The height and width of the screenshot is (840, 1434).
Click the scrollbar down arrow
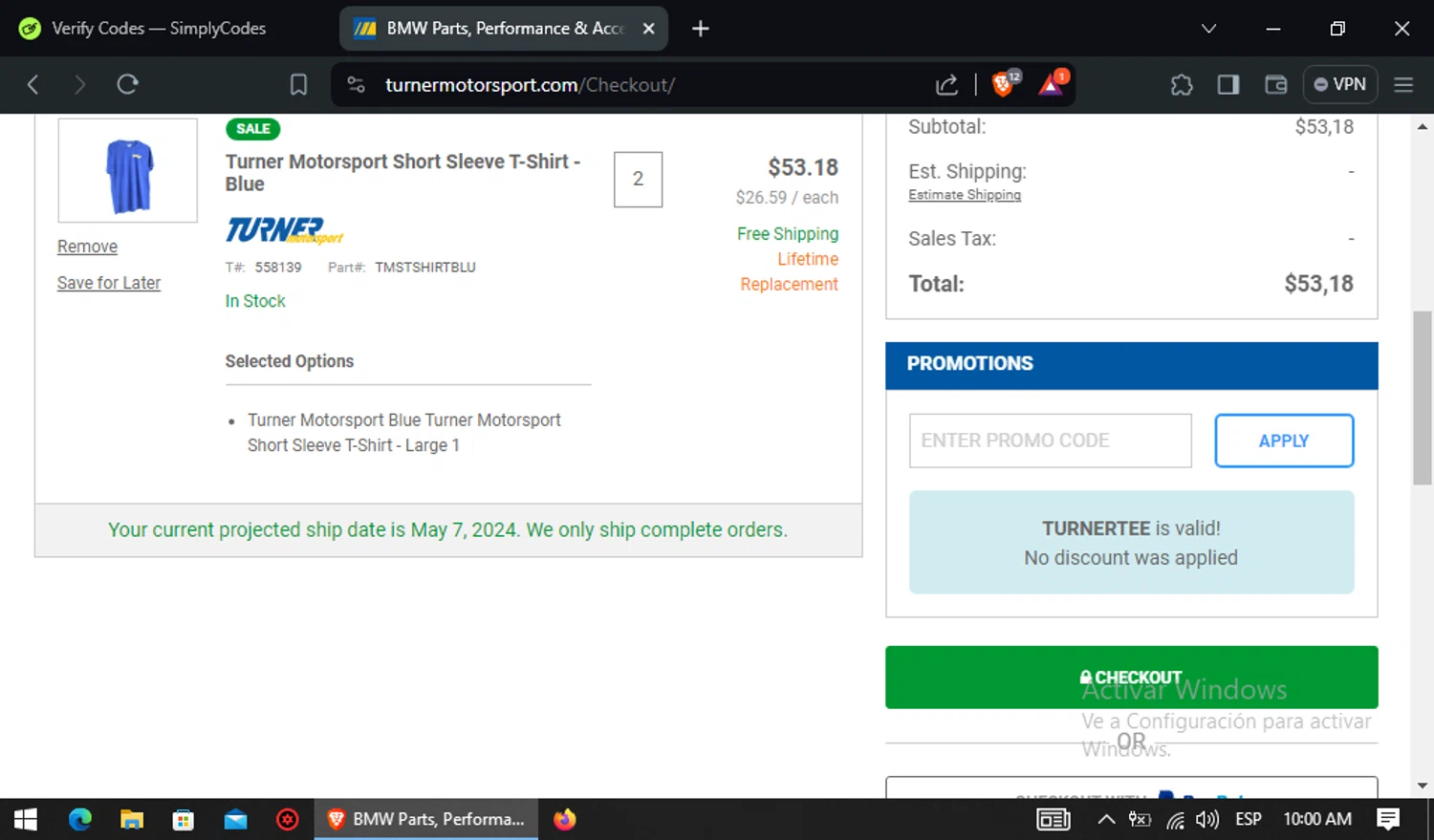(1423, 786)
